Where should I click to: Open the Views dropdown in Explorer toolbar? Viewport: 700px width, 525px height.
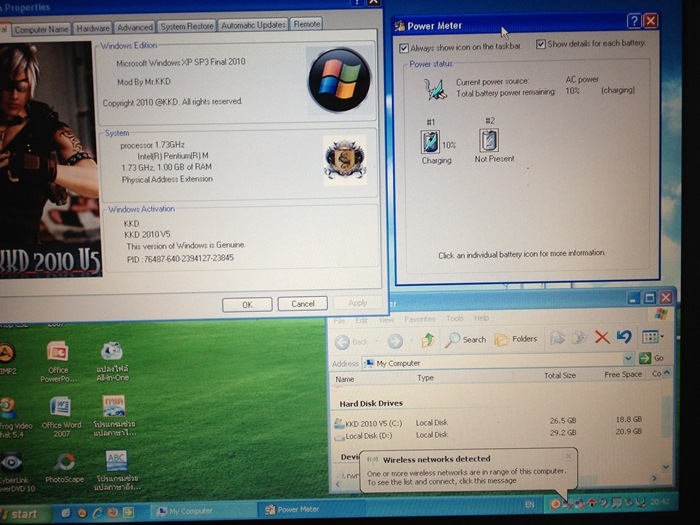click(x=653, y=338)
